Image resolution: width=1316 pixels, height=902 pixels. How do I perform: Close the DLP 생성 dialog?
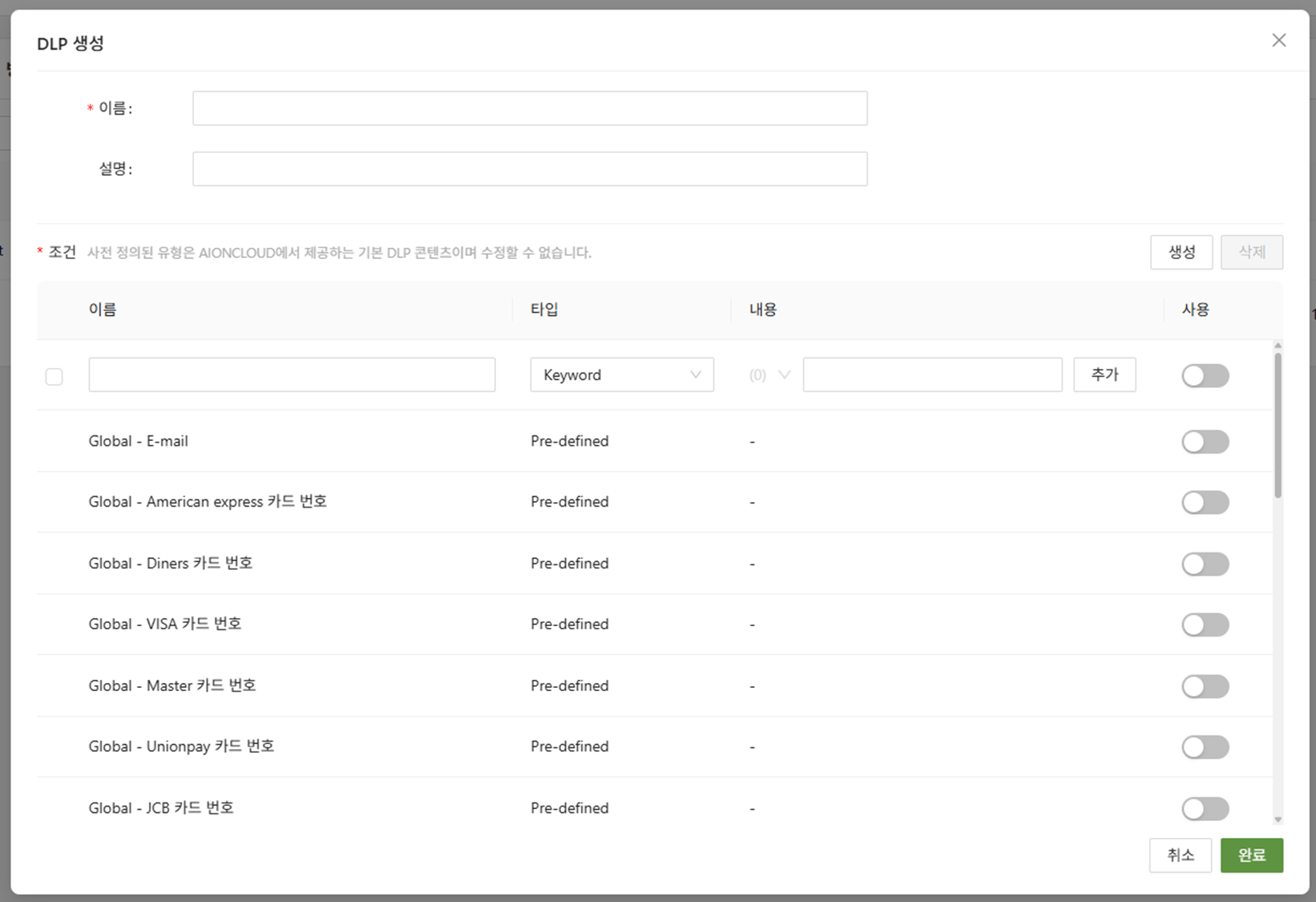(x=1278, y=41)
